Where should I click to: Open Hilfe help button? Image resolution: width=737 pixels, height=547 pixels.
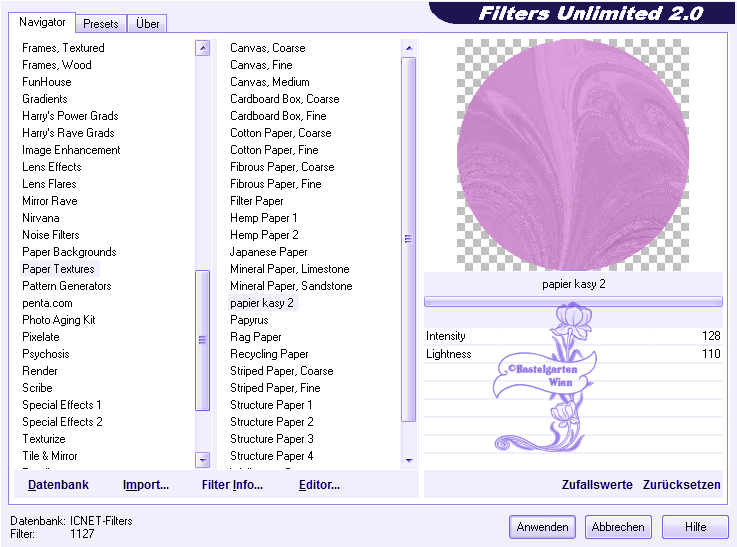click(695, 527)
